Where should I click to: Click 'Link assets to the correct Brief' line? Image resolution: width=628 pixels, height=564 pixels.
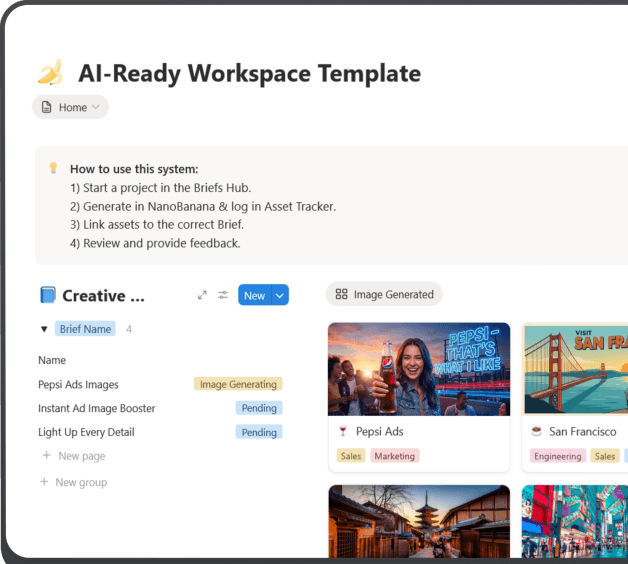pos(157,225)
